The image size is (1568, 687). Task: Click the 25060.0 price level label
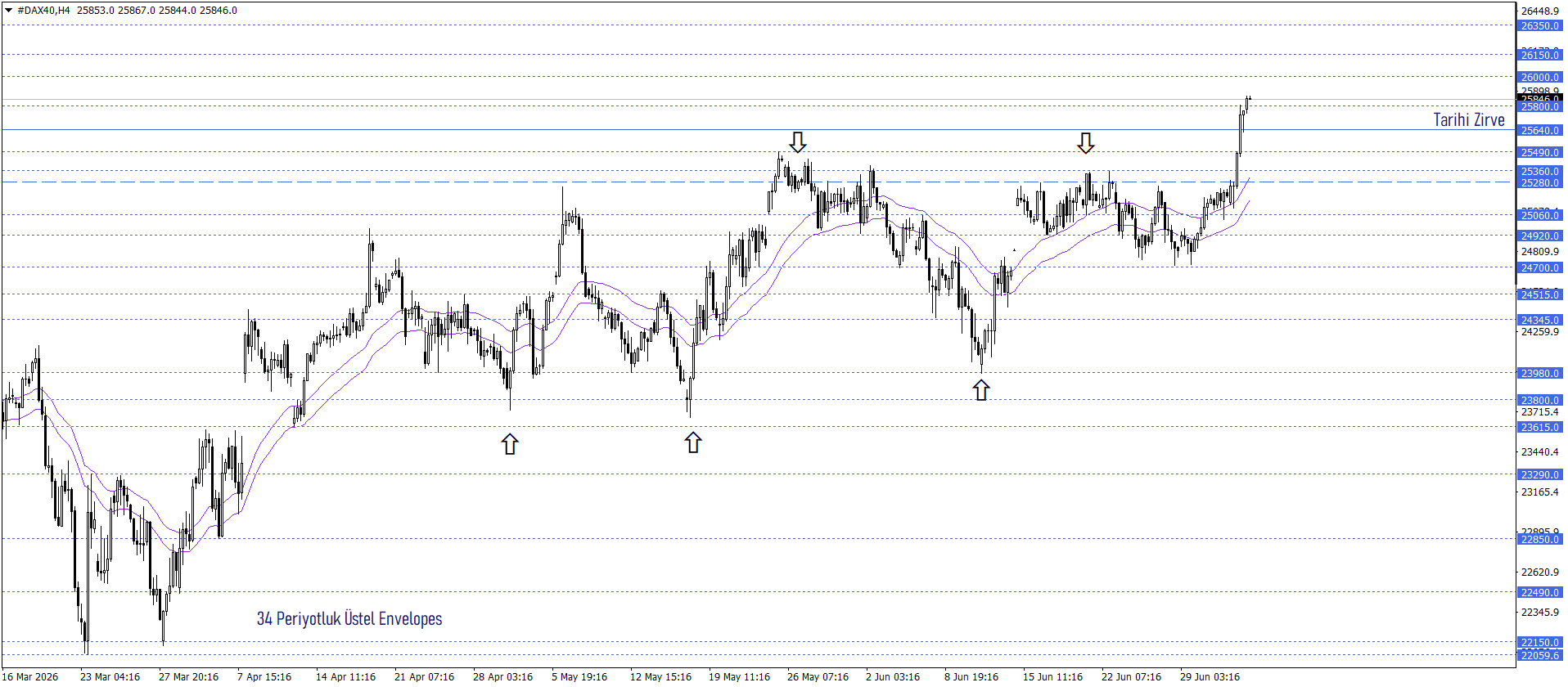tap(1540, 216)
